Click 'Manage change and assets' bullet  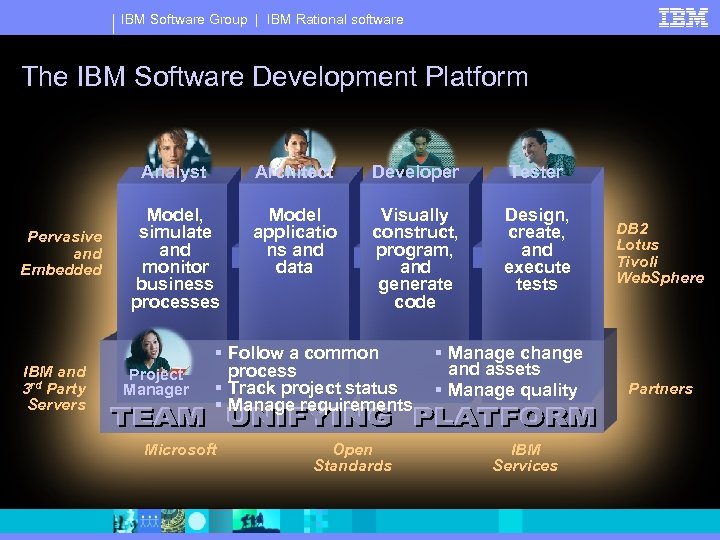point(515,360)
